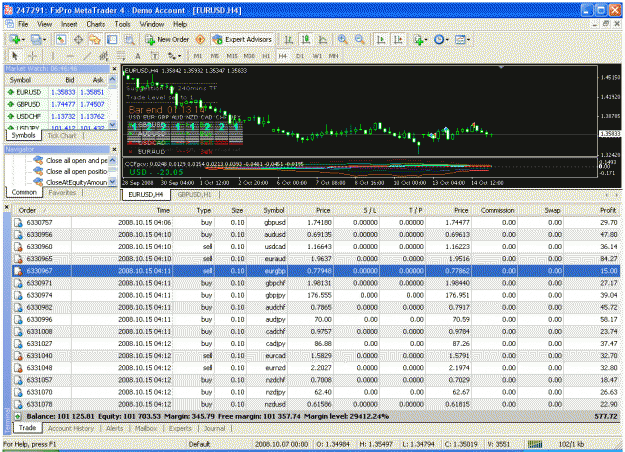Screen dimensions: 625x452
Task: Select the Text tool A icon
Action: (138, 56)
